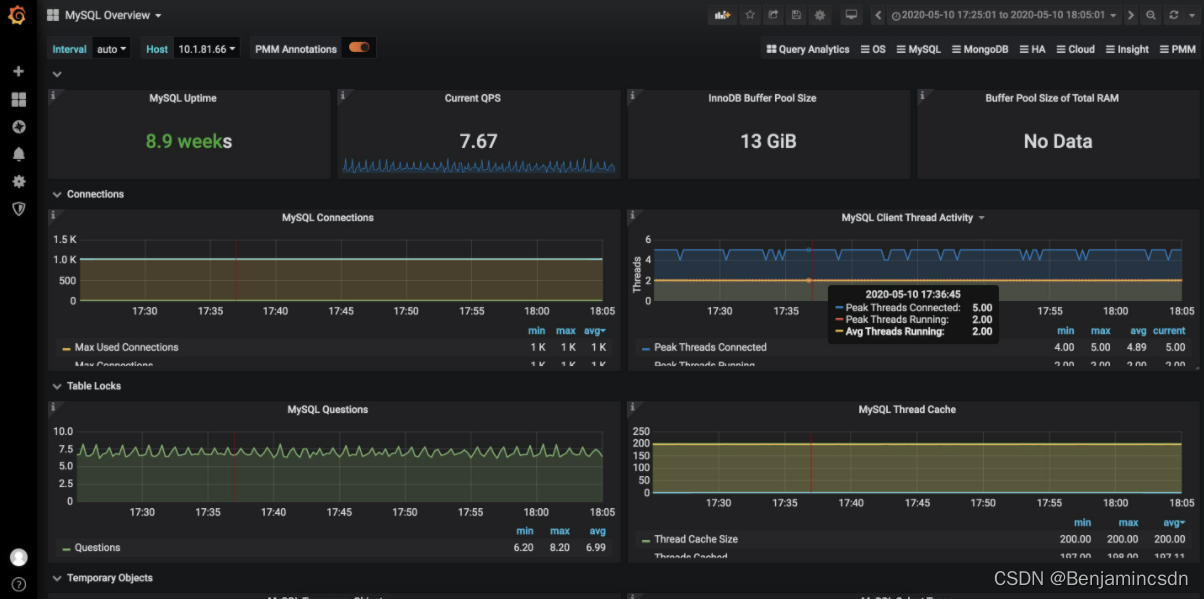Open the time range picker
The height and width of the screenshot is (599, 1204).
tap(1003, 15)
